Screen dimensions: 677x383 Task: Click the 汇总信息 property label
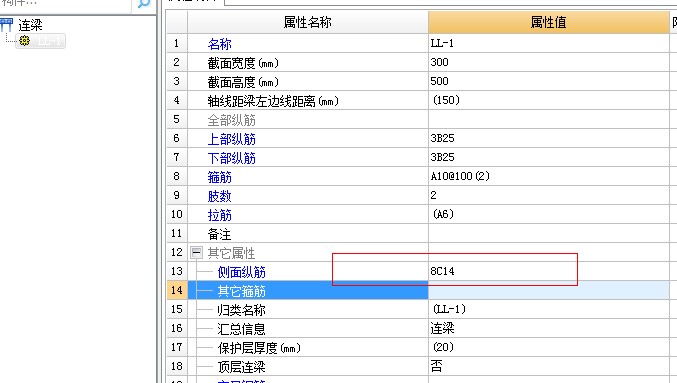(x=241, y=329)
